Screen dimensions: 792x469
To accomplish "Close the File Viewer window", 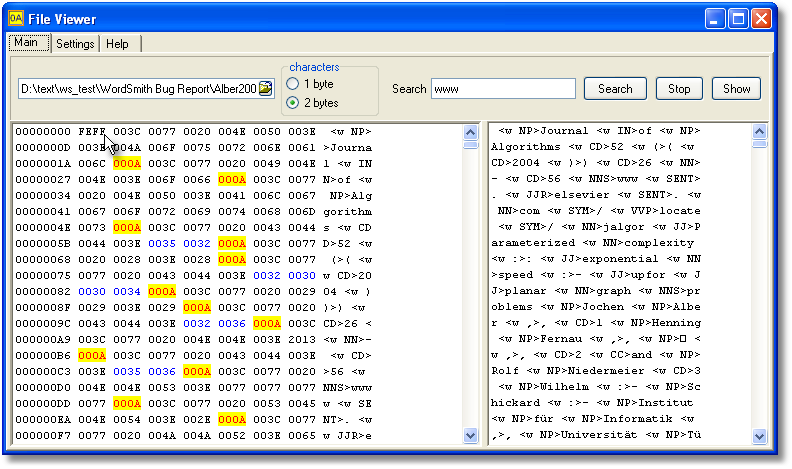I will pyautogui.click(x=761, y=19).
